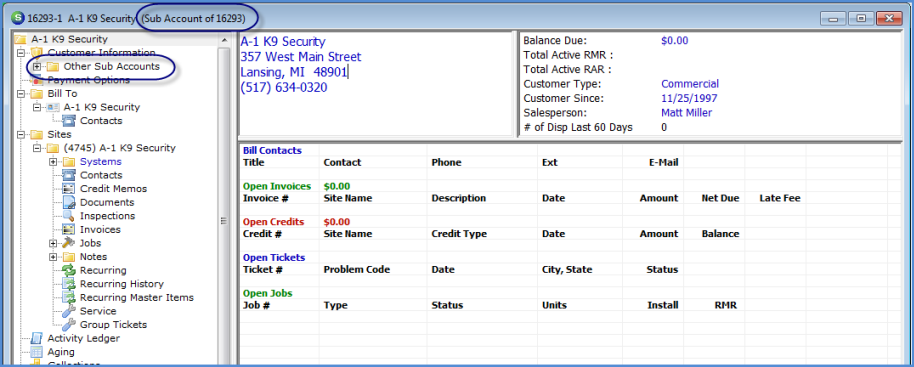The image size is (914, 367).
Task: Open the Recurring History icon
Action: (69, 284)
